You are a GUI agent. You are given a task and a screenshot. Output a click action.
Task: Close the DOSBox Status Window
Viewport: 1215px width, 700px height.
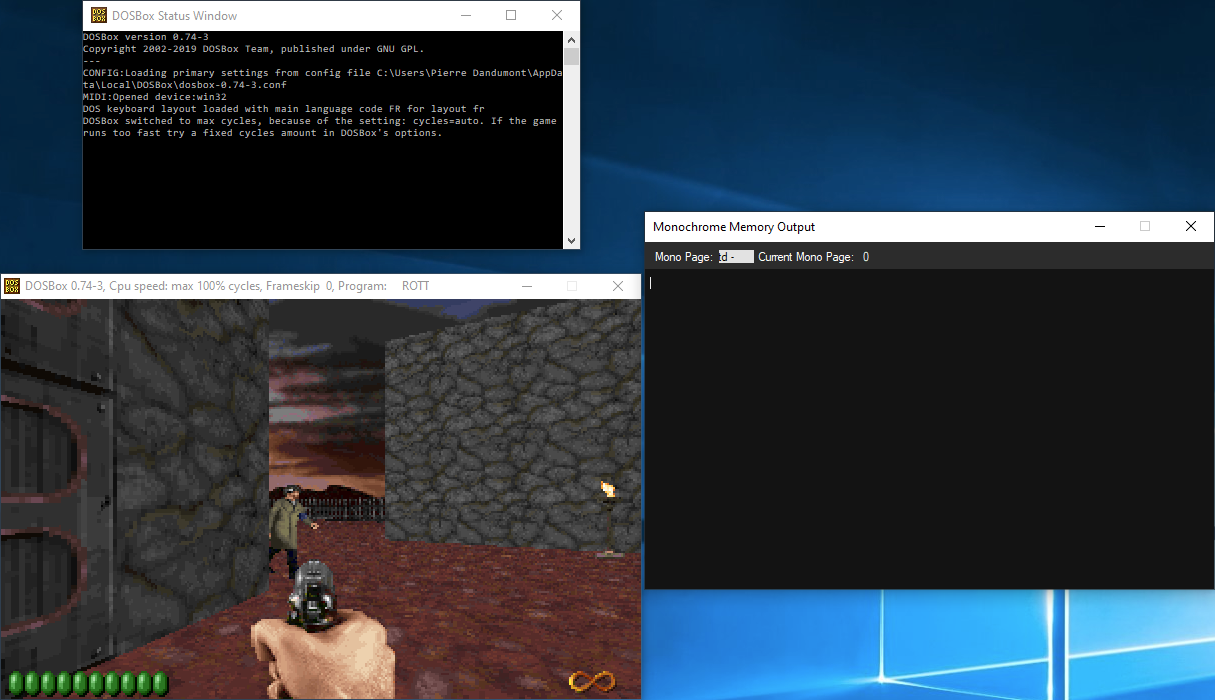[x=557, y=15]
